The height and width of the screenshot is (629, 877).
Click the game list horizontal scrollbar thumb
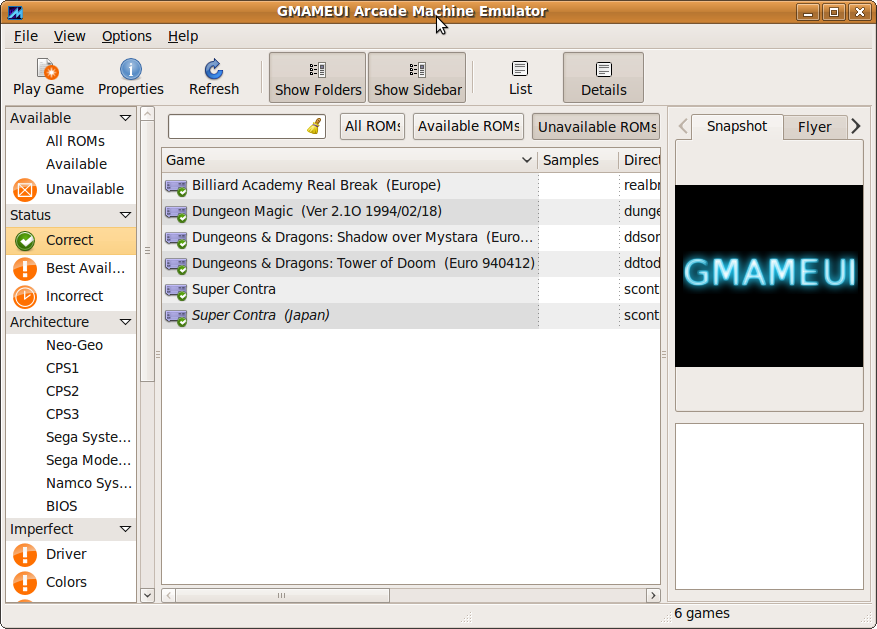pyautogui.click(x=282, y=595)
